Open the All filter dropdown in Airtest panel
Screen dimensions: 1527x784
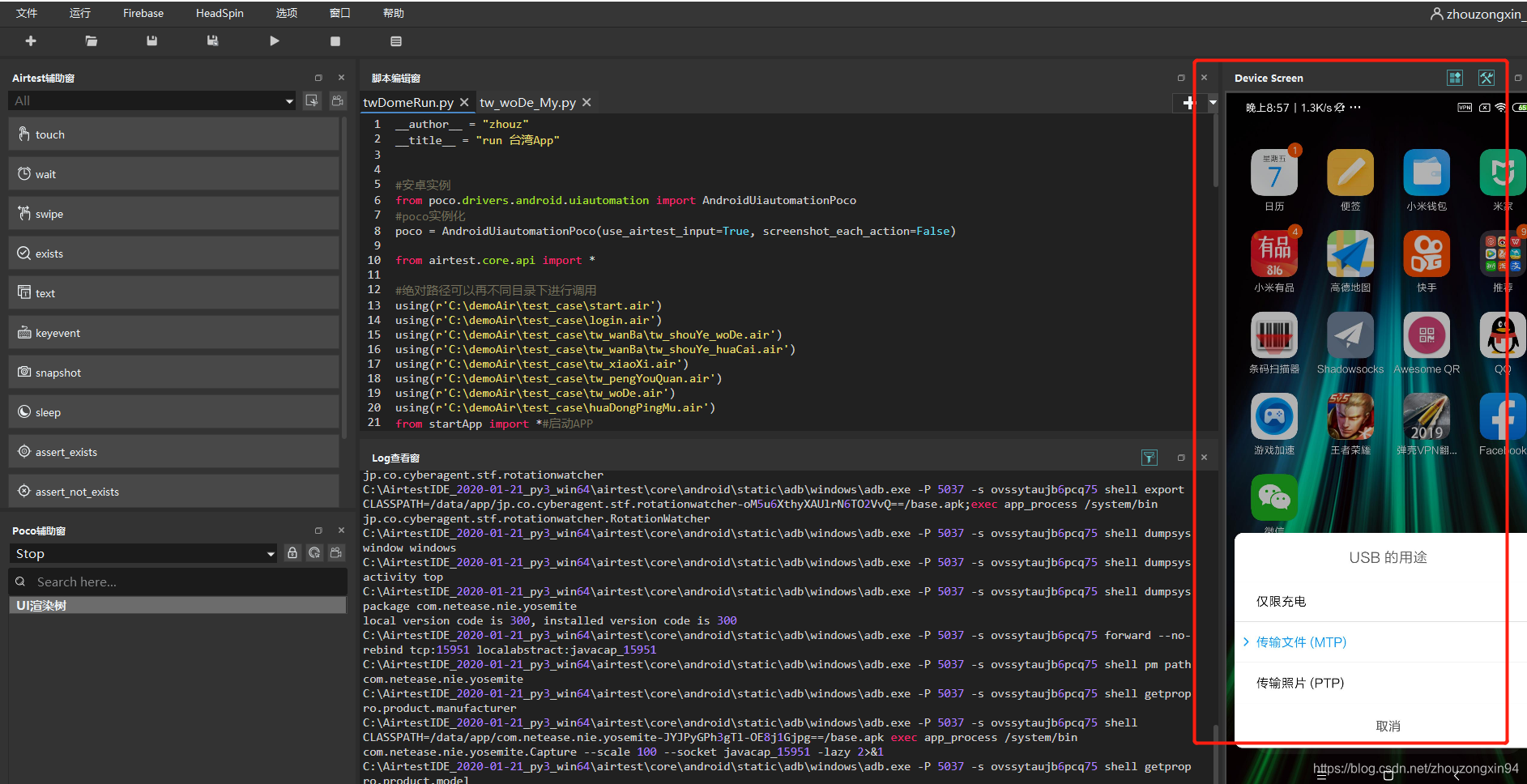pos(152,100)
